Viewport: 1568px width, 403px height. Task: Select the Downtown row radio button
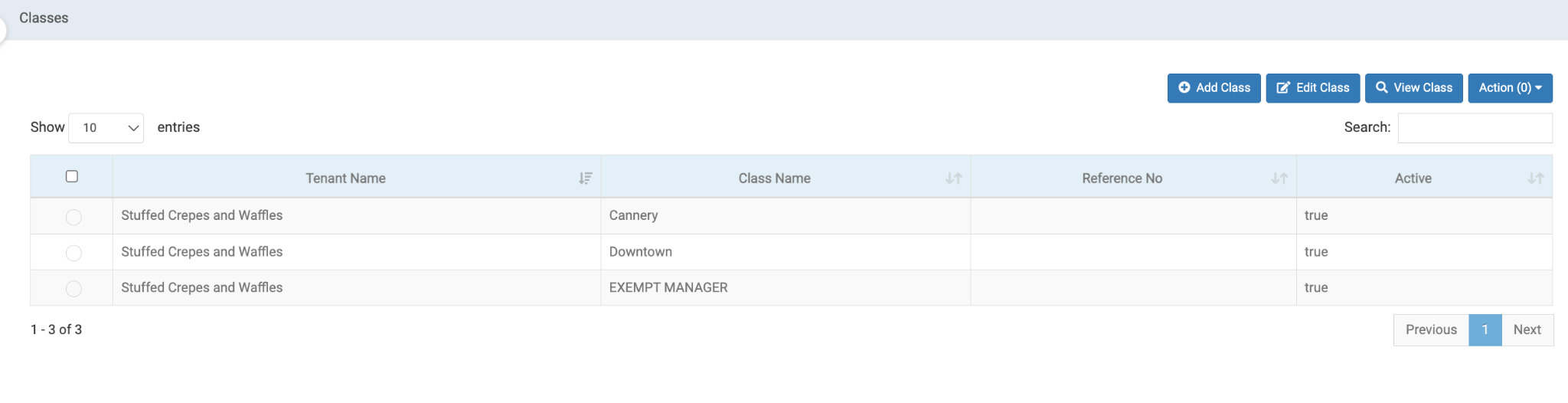tap(73, 253)
